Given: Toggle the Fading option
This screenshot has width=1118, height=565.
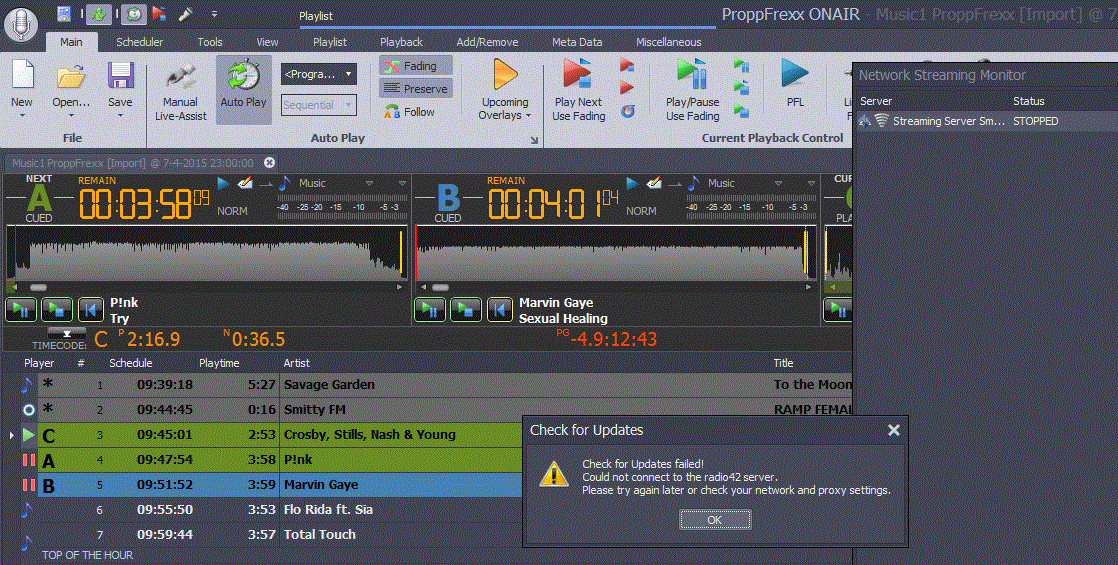Looking at the screenshot, I should point(416,66).
